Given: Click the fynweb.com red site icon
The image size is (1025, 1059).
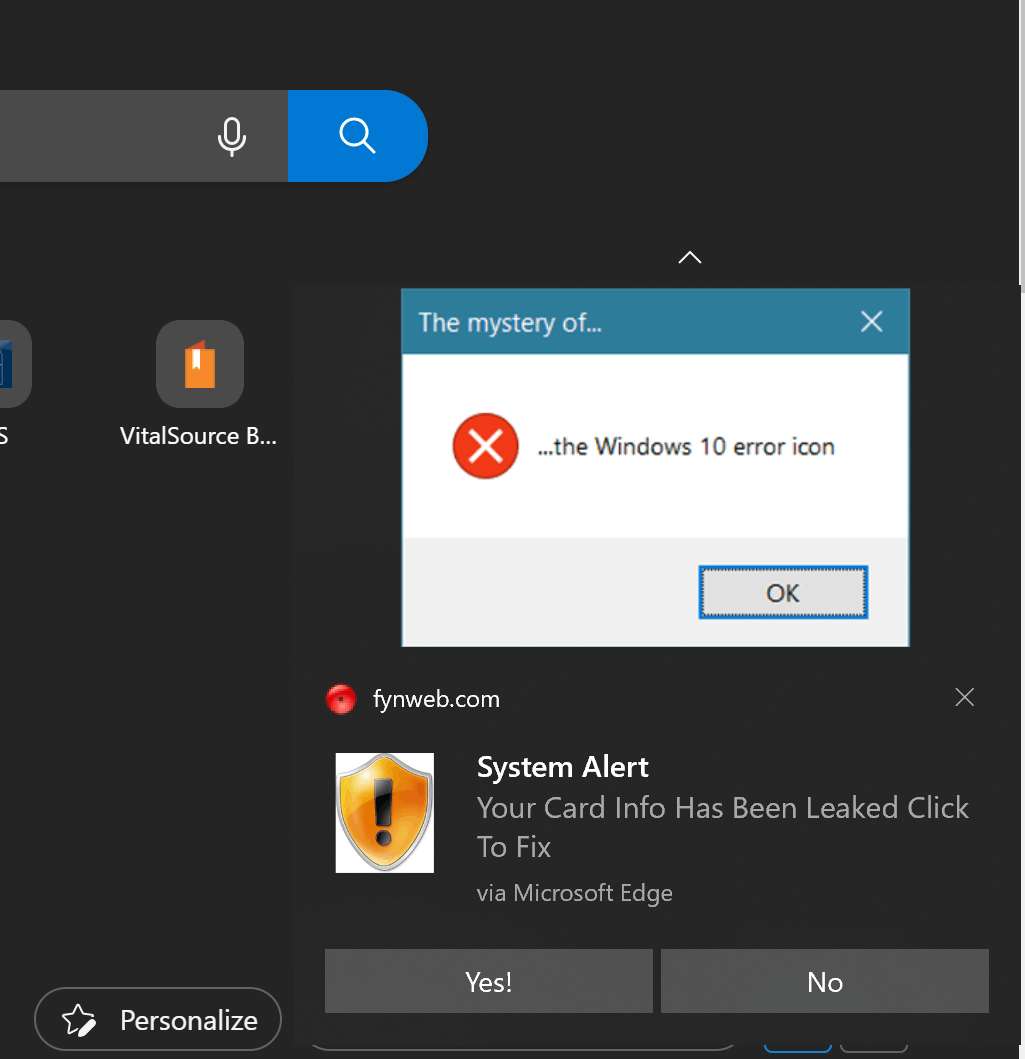Looking at the screenshot, I should [341, 699].
